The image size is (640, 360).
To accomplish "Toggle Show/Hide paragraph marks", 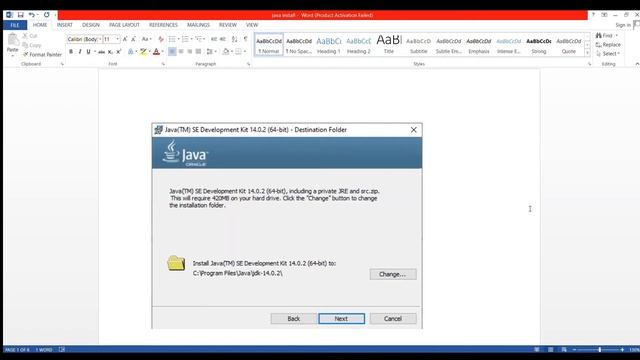I will [x=245, y=39].
